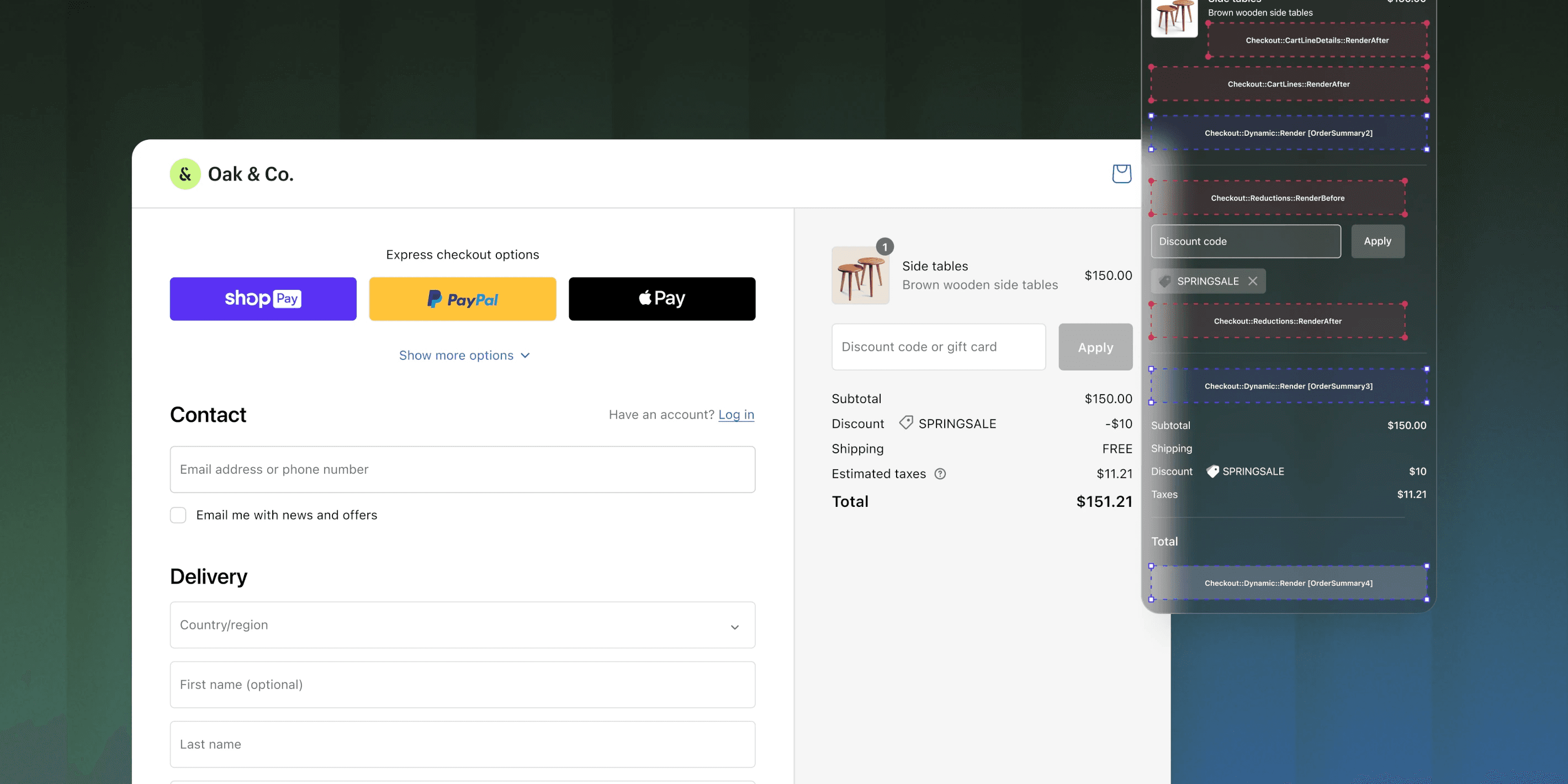Click the Log in link
Viewport: 1568px width, 784px height.
736,415
